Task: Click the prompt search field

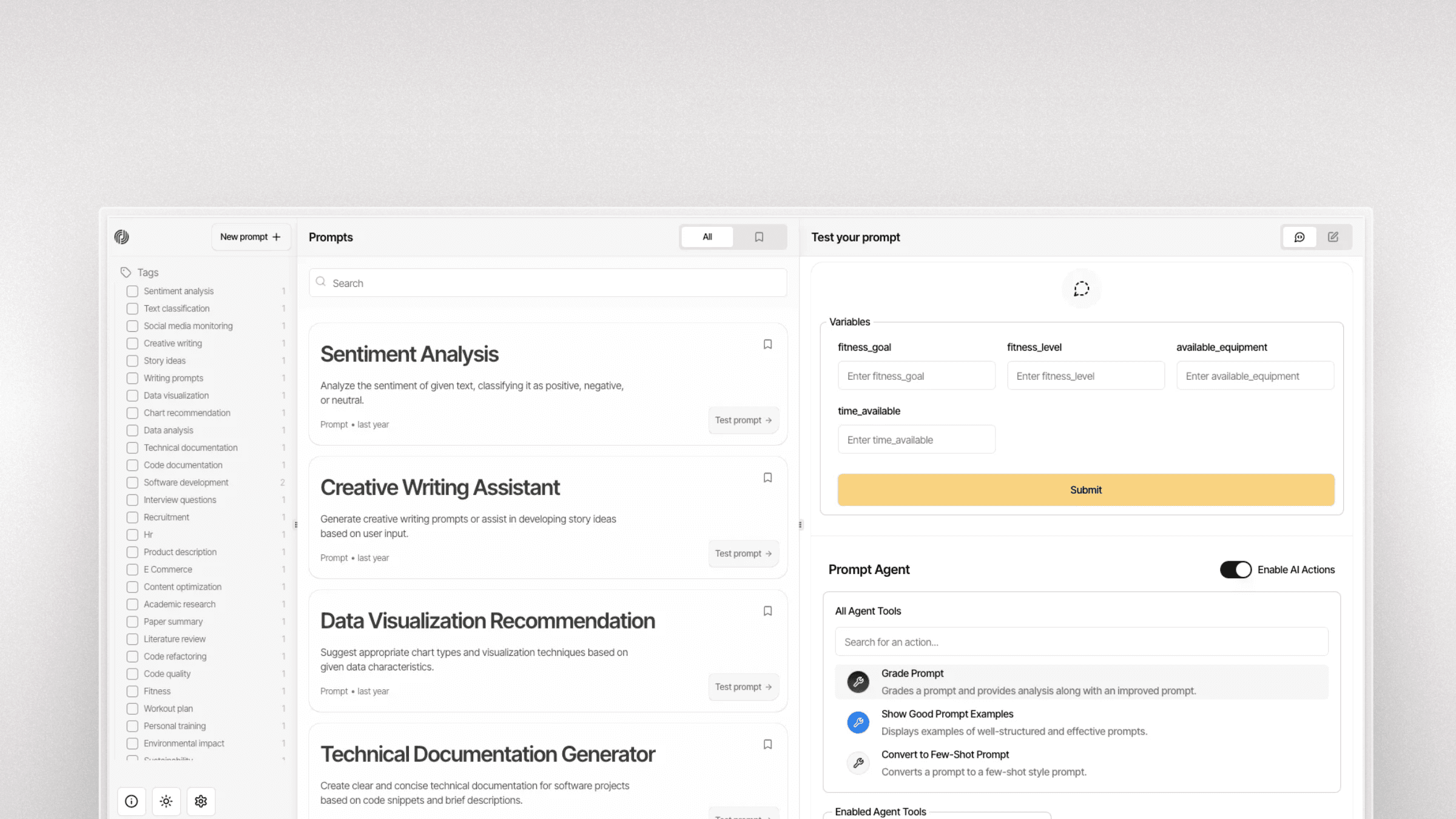Action: (547, 283)
